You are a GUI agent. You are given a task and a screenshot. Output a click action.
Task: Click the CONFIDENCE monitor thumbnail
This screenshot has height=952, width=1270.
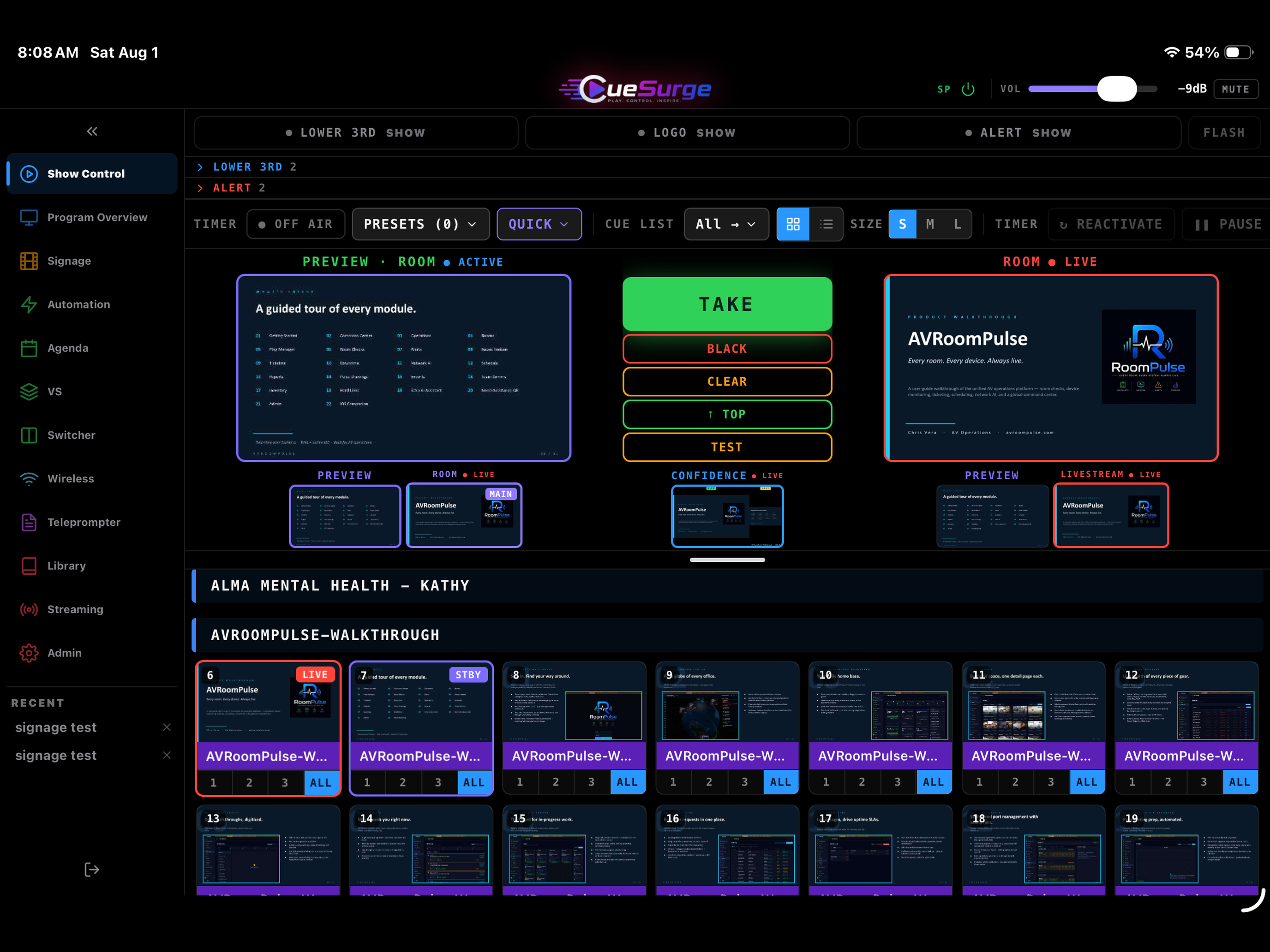click(x=727, y=516)
